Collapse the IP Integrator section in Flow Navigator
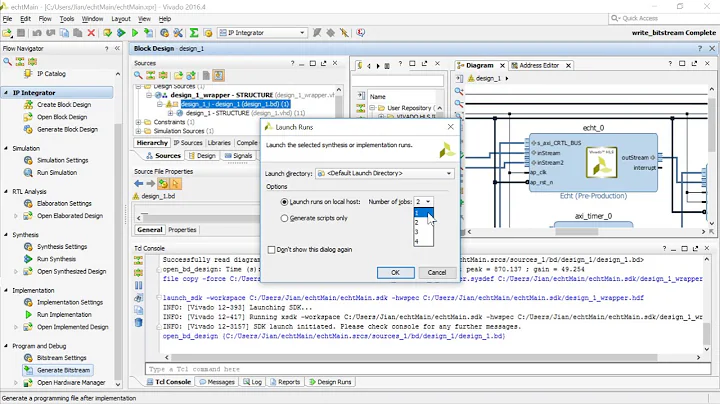The height and width of the screenshot is (404, 720). (6, 93)
